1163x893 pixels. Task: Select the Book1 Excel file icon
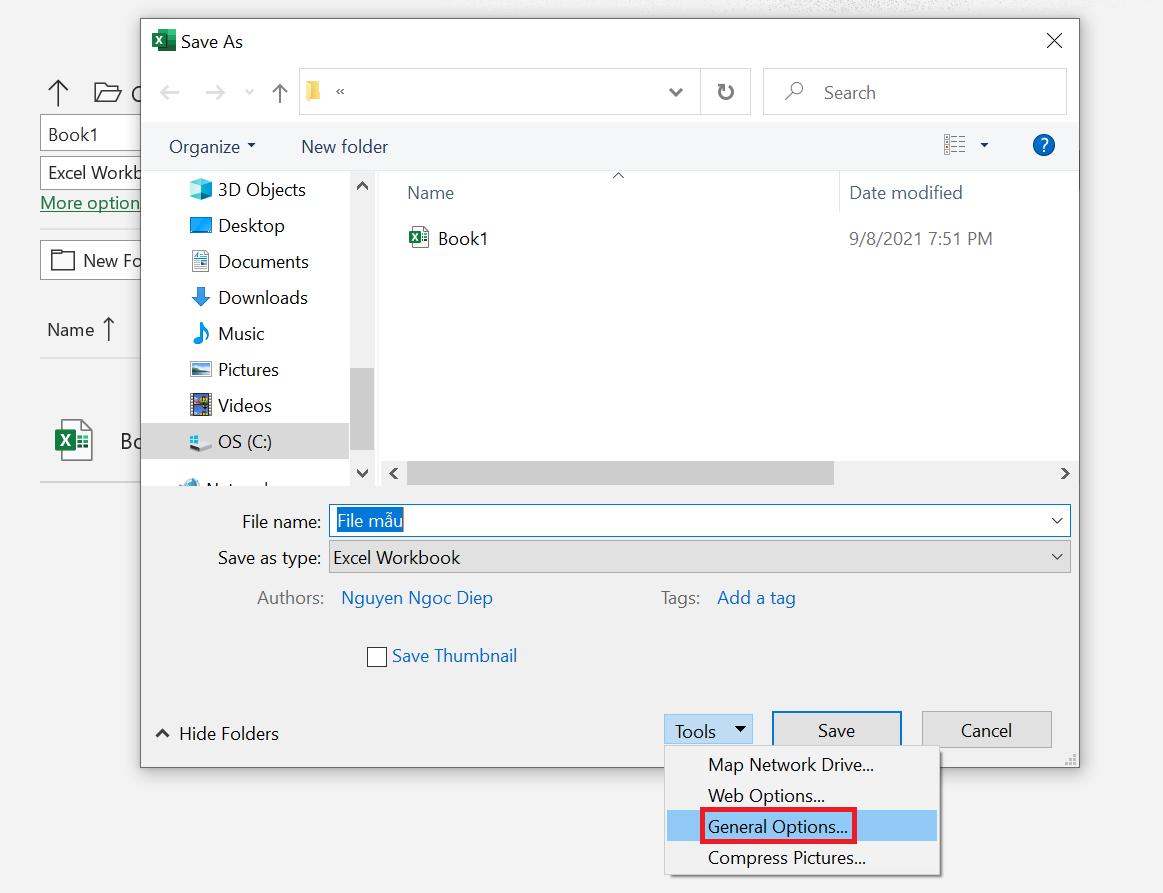coord(419,238)
